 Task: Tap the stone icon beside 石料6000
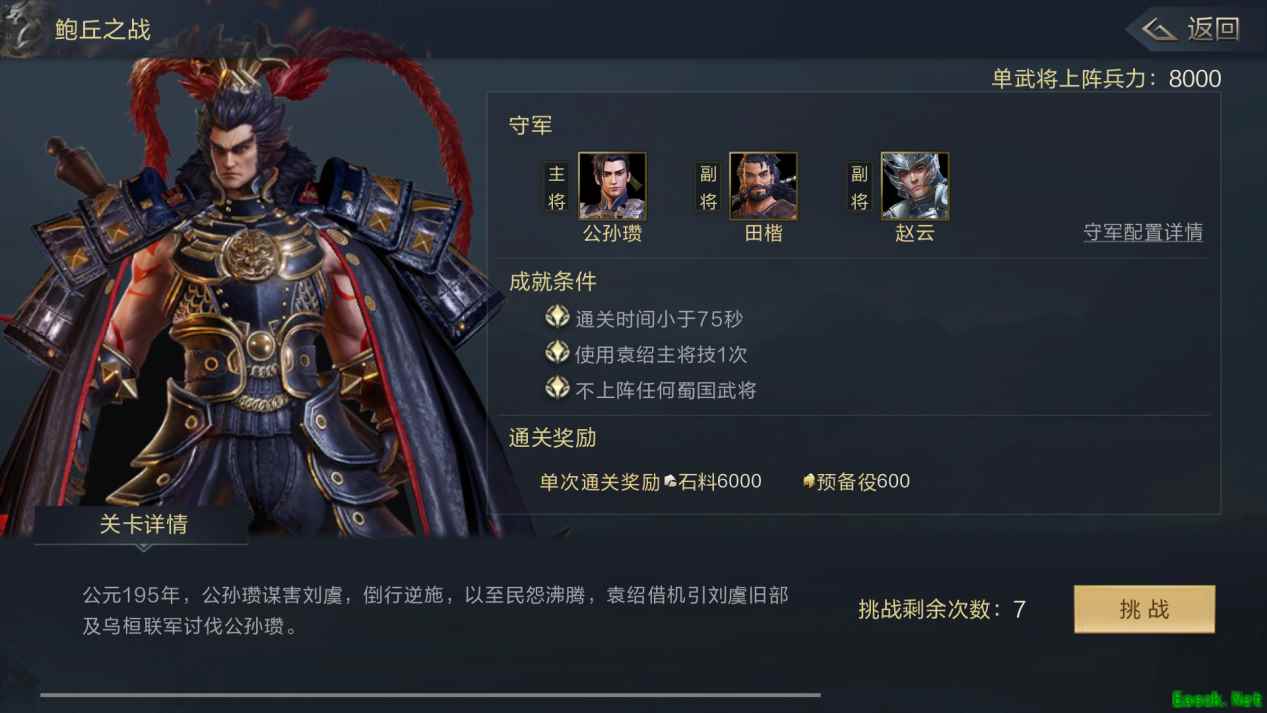(670, 482)
